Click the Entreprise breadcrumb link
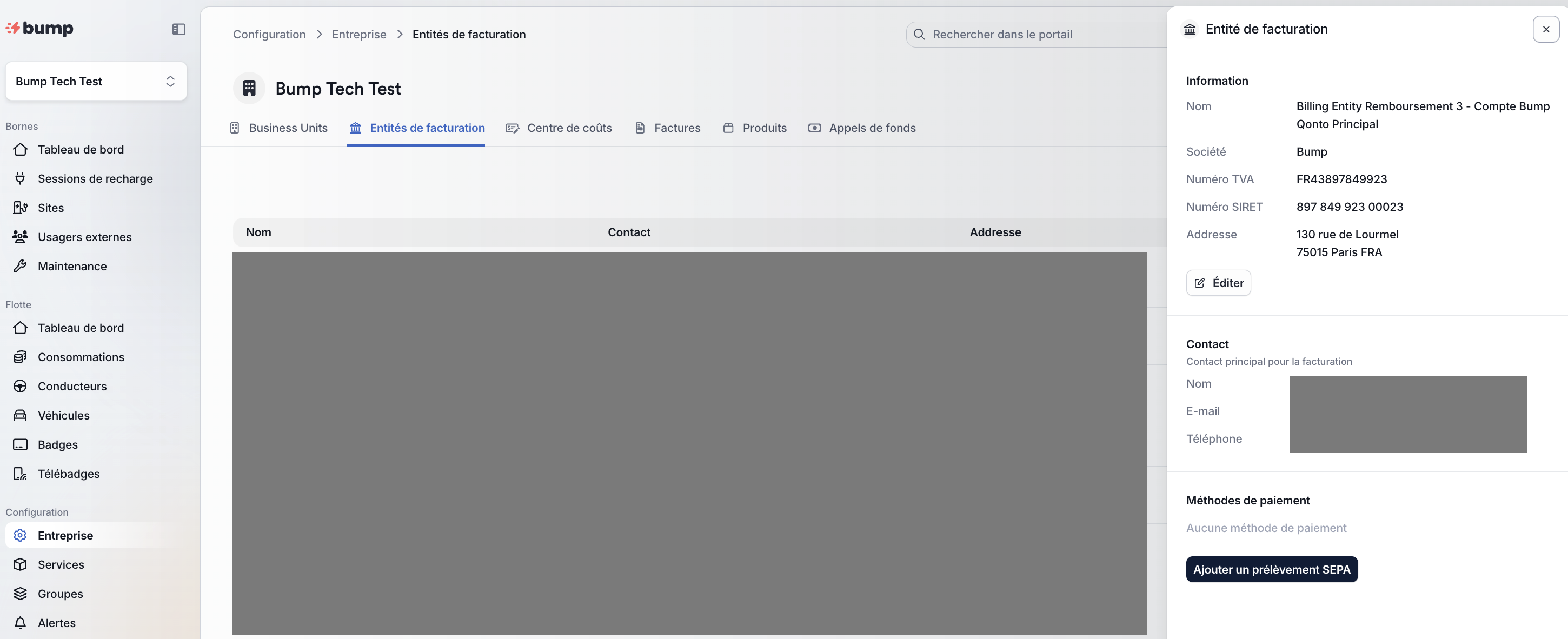Viewport: 1568px width, 639px height. tap(358, 35)
